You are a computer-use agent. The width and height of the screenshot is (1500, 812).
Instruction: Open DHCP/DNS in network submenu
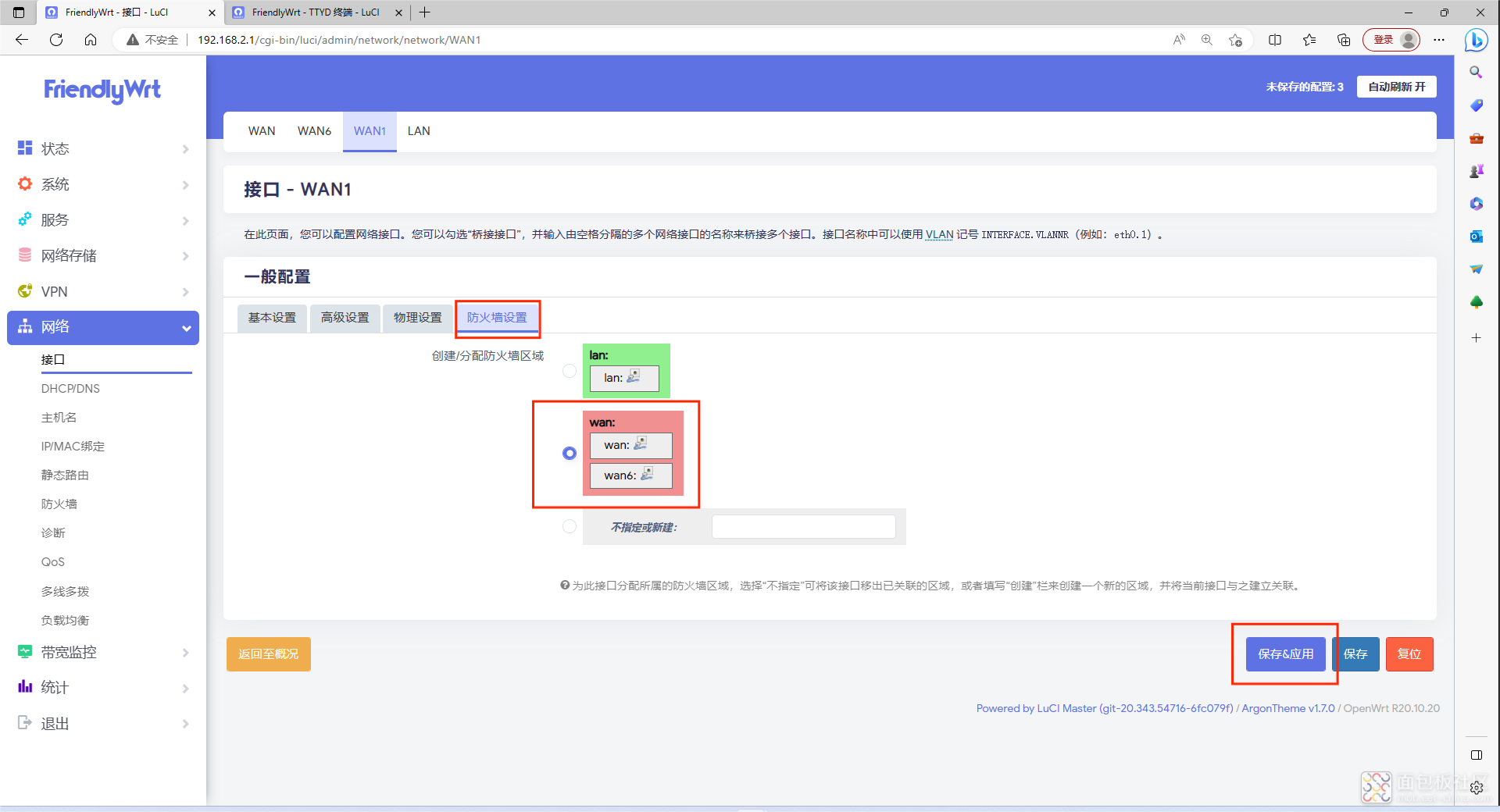70,388
